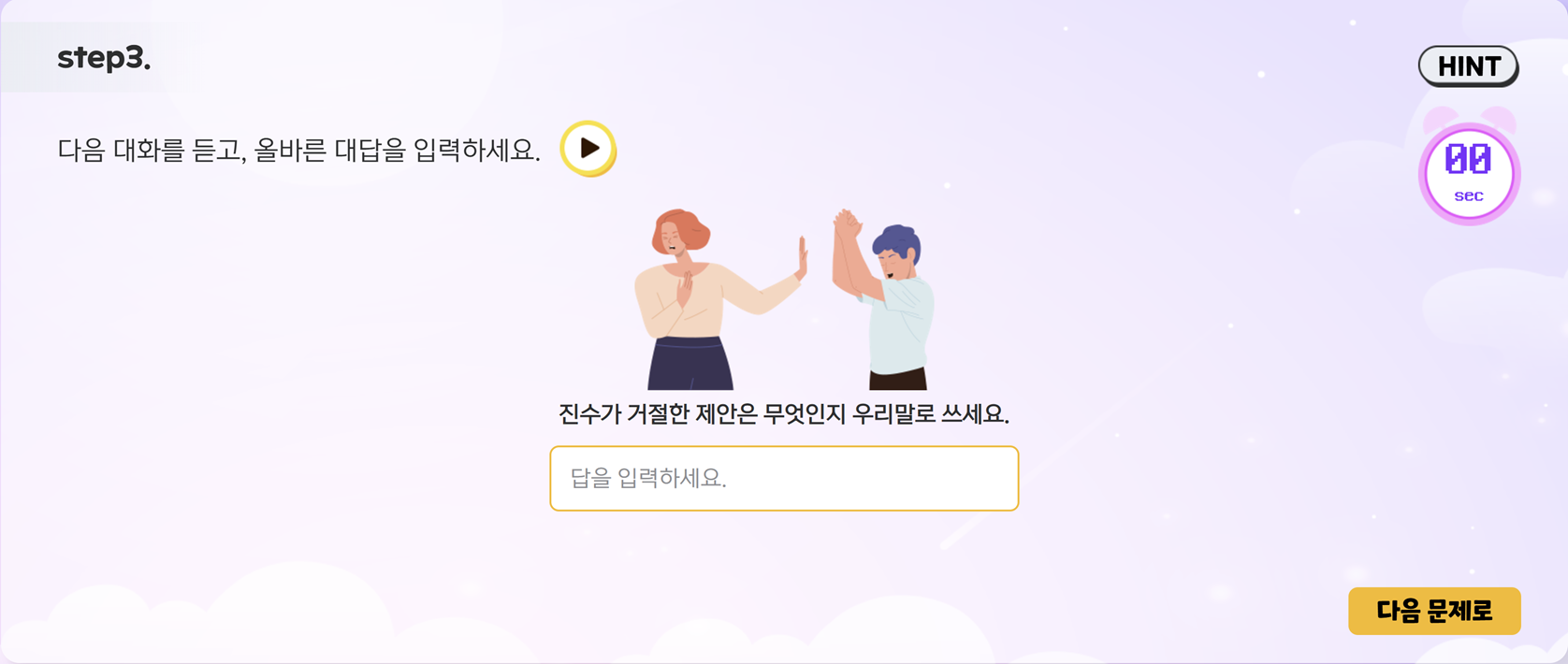
Task: Click the 00 digits on timer
Action: coord(1468,159)
